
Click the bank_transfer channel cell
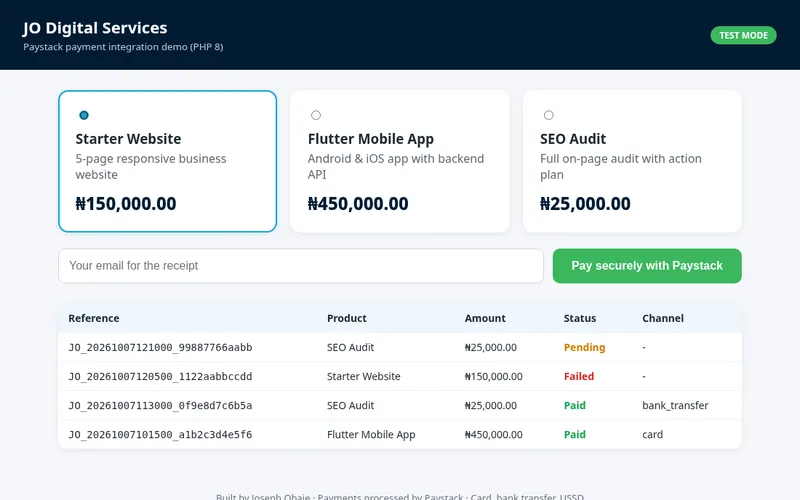click(x=675, y=406)
